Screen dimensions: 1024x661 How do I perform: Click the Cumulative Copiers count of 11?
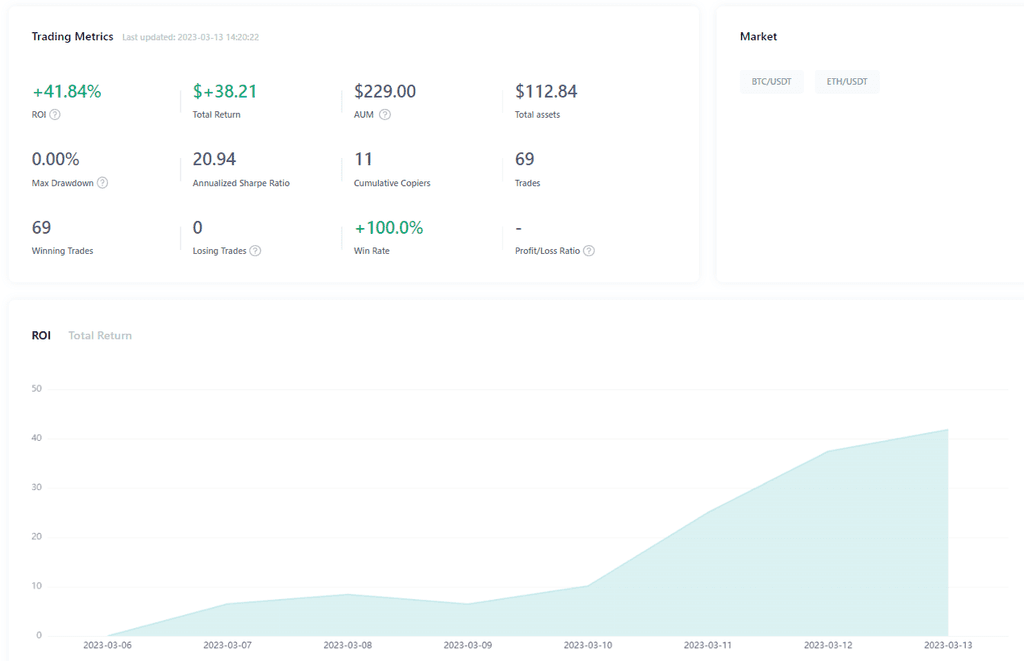(x=363, y=159)
